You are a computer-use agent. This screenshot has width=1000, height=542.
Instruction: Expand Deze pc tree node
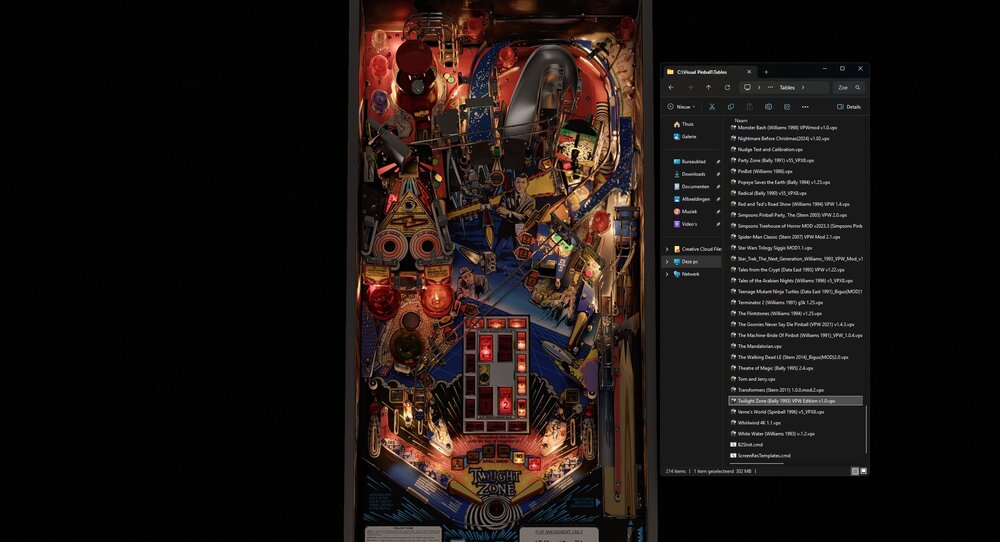667,261
